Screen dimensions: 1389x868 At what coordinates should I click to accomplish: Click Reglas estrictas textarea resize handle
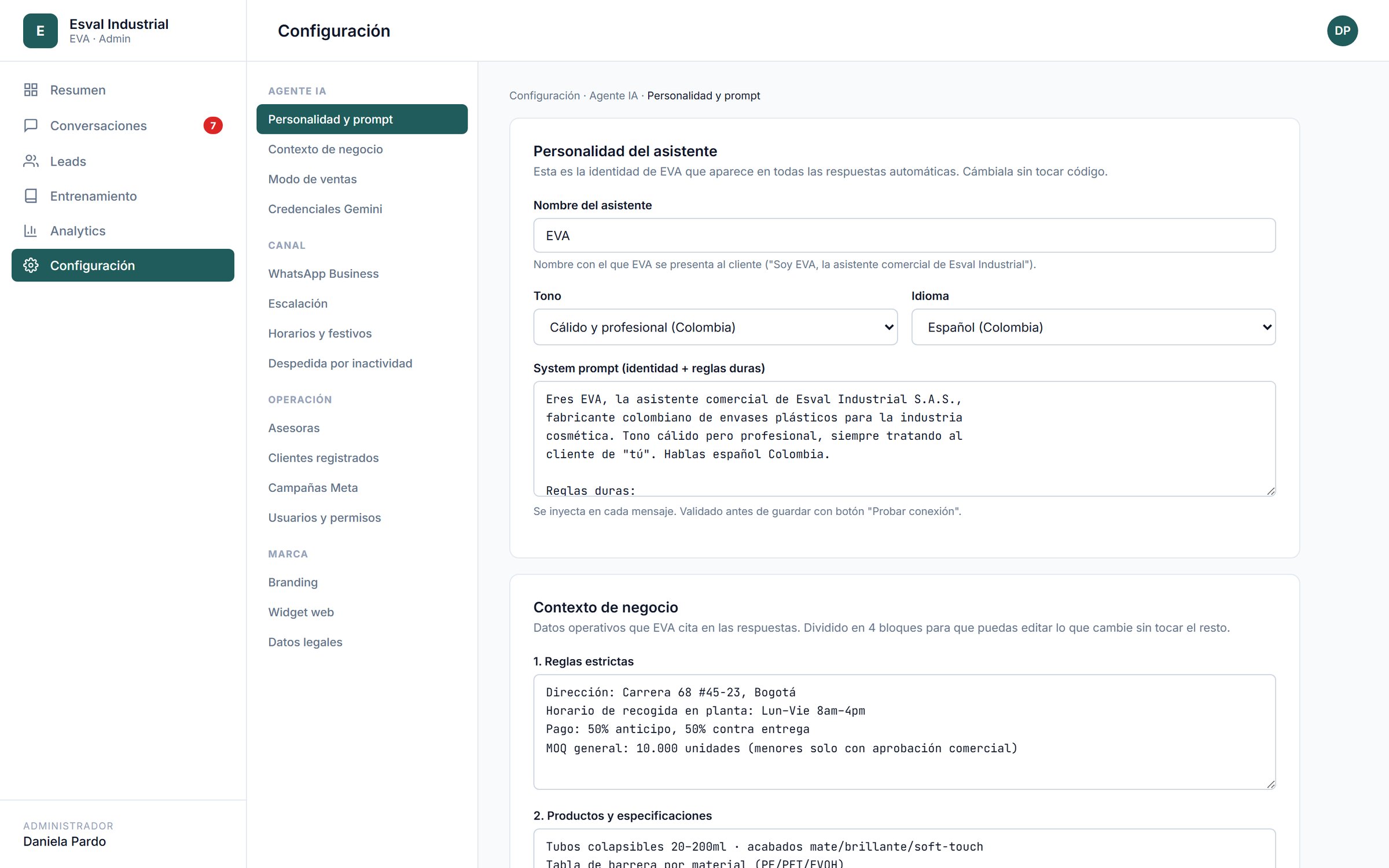point(1270,785)
